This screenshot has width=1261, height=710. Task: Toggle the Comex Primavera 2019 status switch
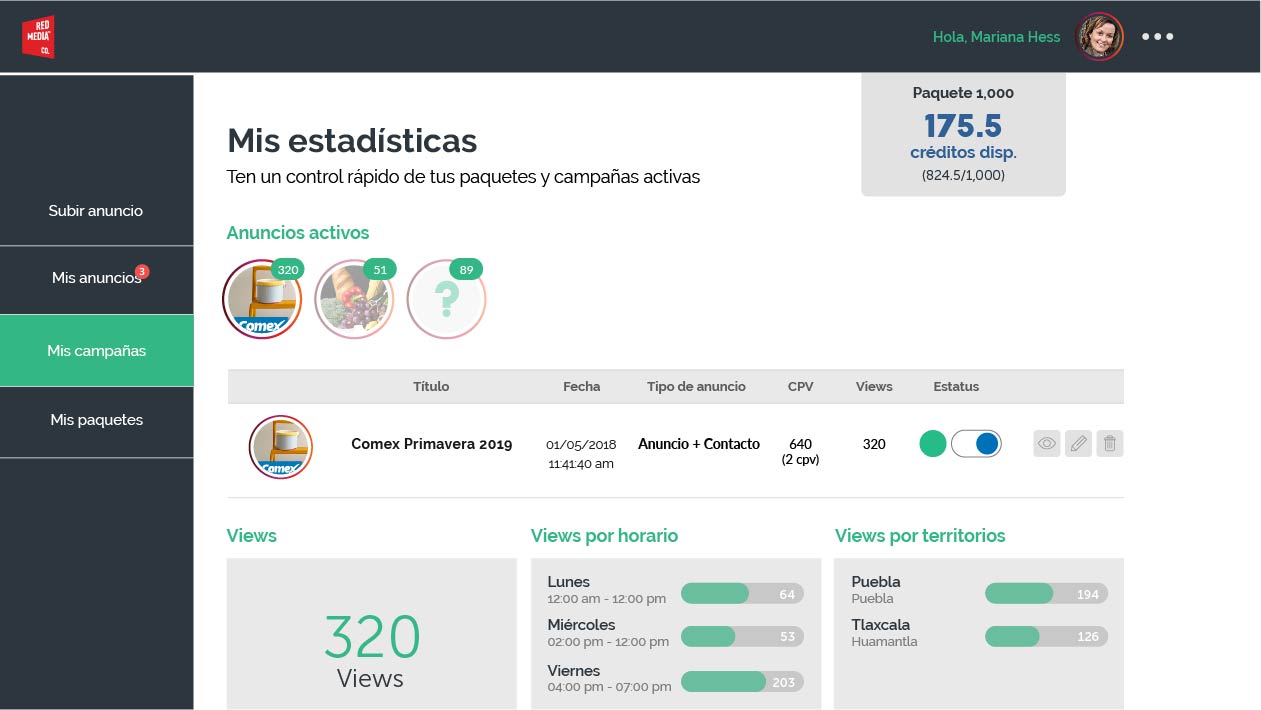(975, 444)
